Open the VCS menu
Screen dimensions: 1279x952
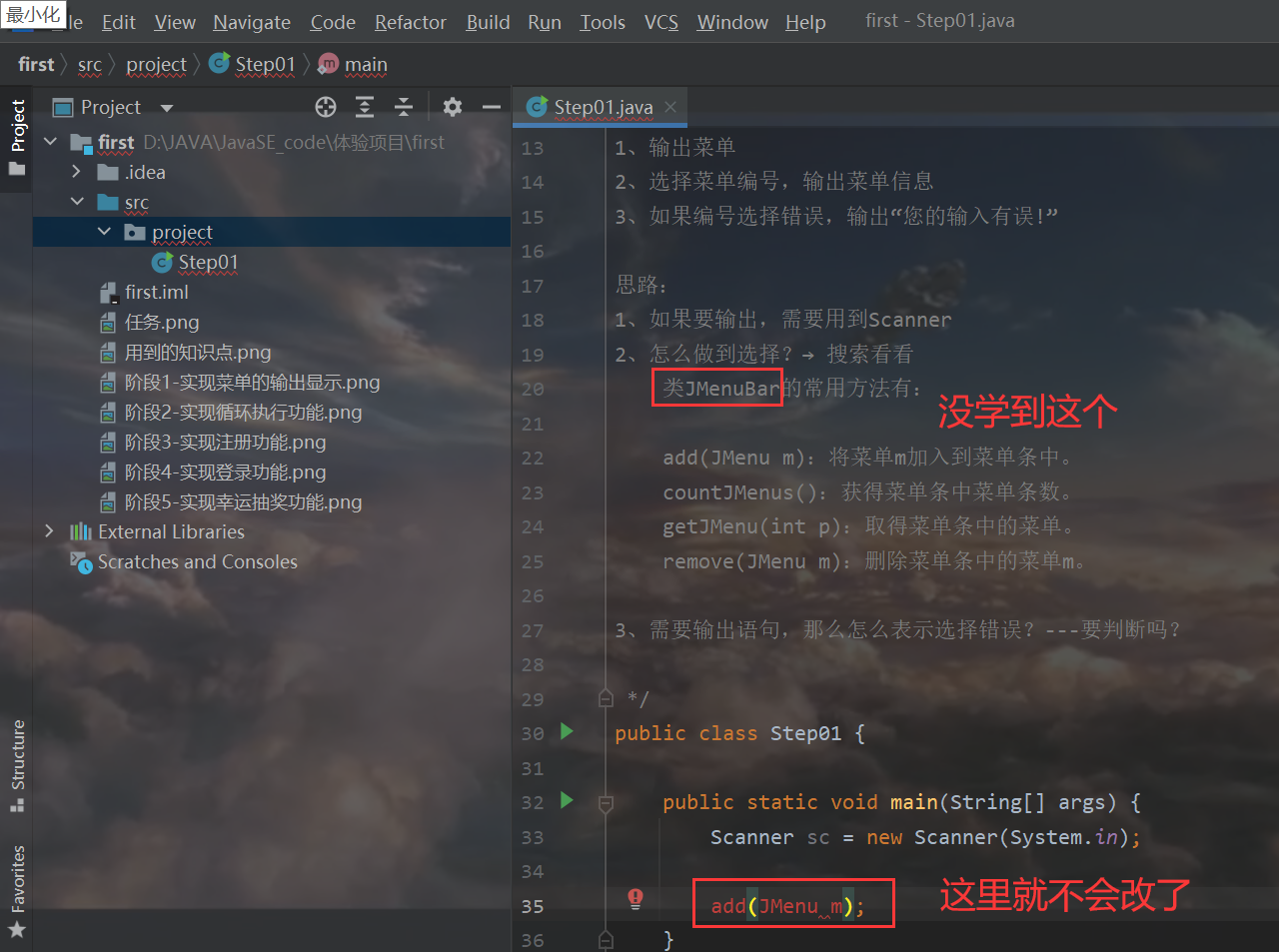pyautogui.click(x=660, y=22)
